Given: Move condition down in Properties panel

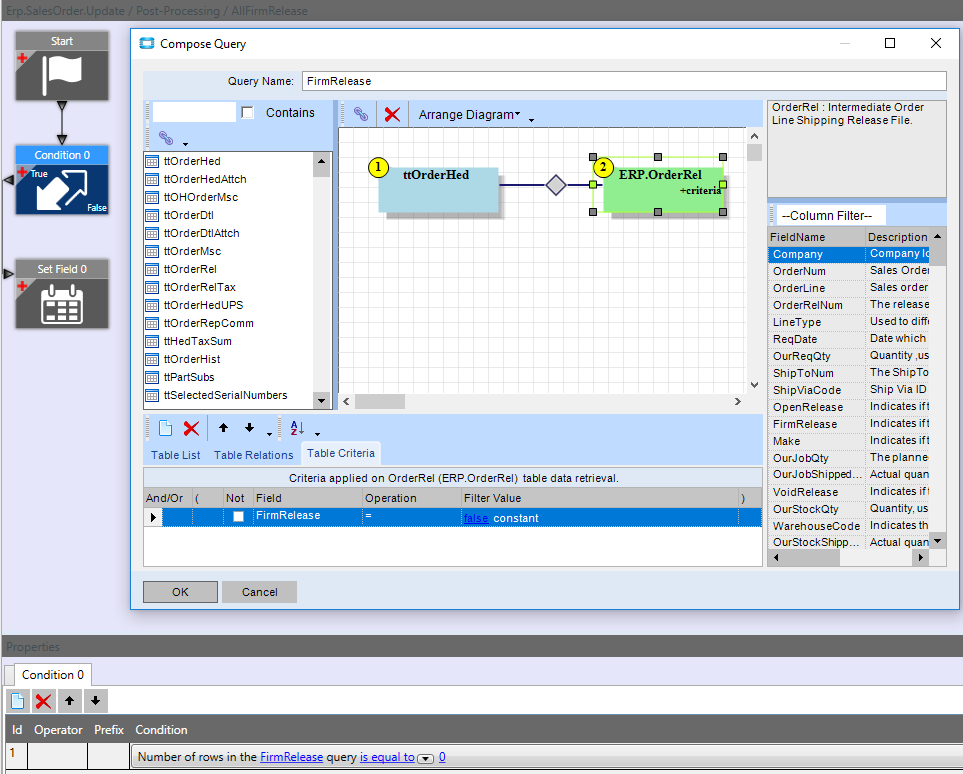Looking at the screenshot, I should 95,701.
